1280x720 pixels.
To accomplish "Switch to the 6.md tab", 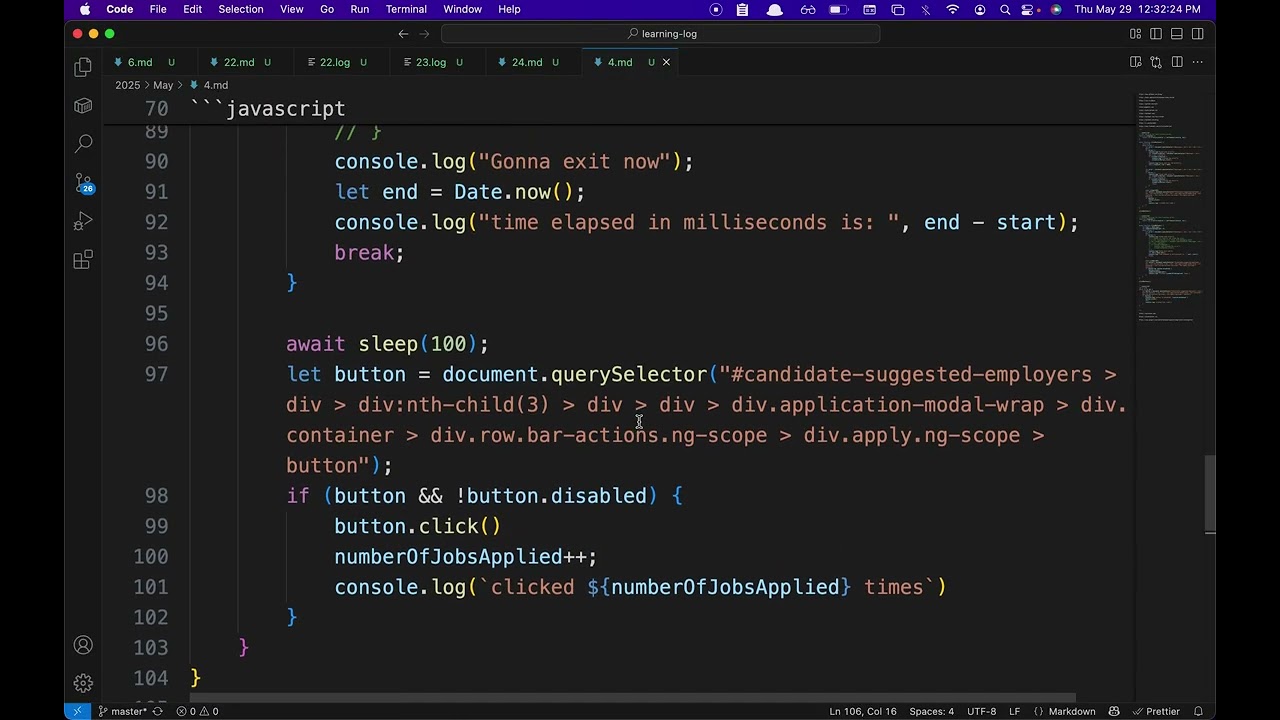I will 147,62.
